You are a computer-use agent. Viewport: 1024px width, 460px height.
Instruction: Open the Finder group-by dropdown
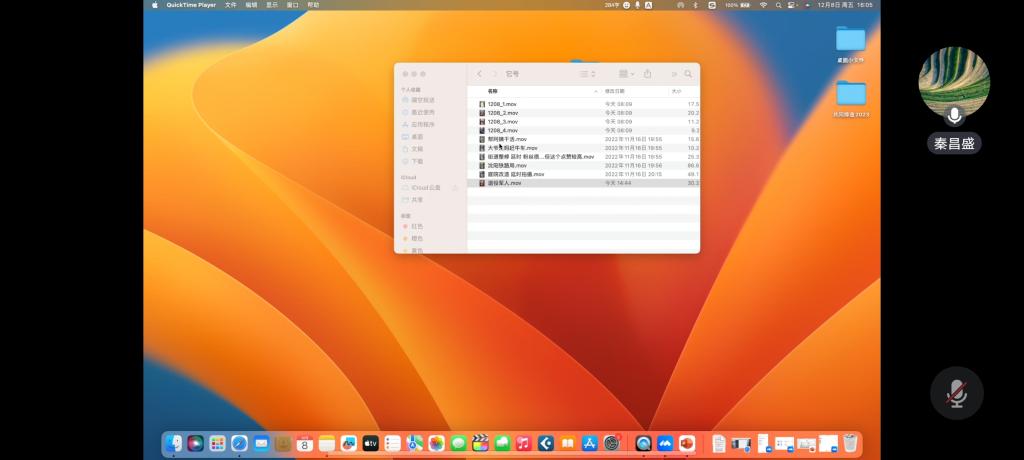click(626, 74)
